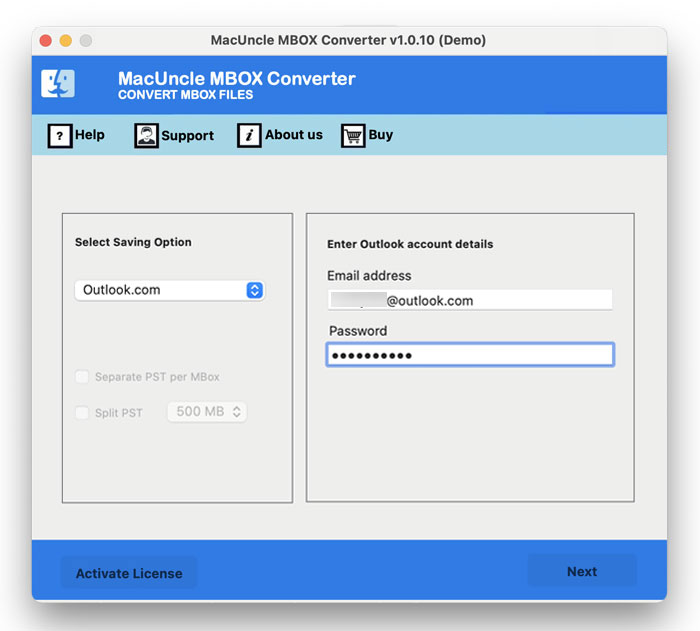
Task: Close the window with red button
Action: click(46, 41)
